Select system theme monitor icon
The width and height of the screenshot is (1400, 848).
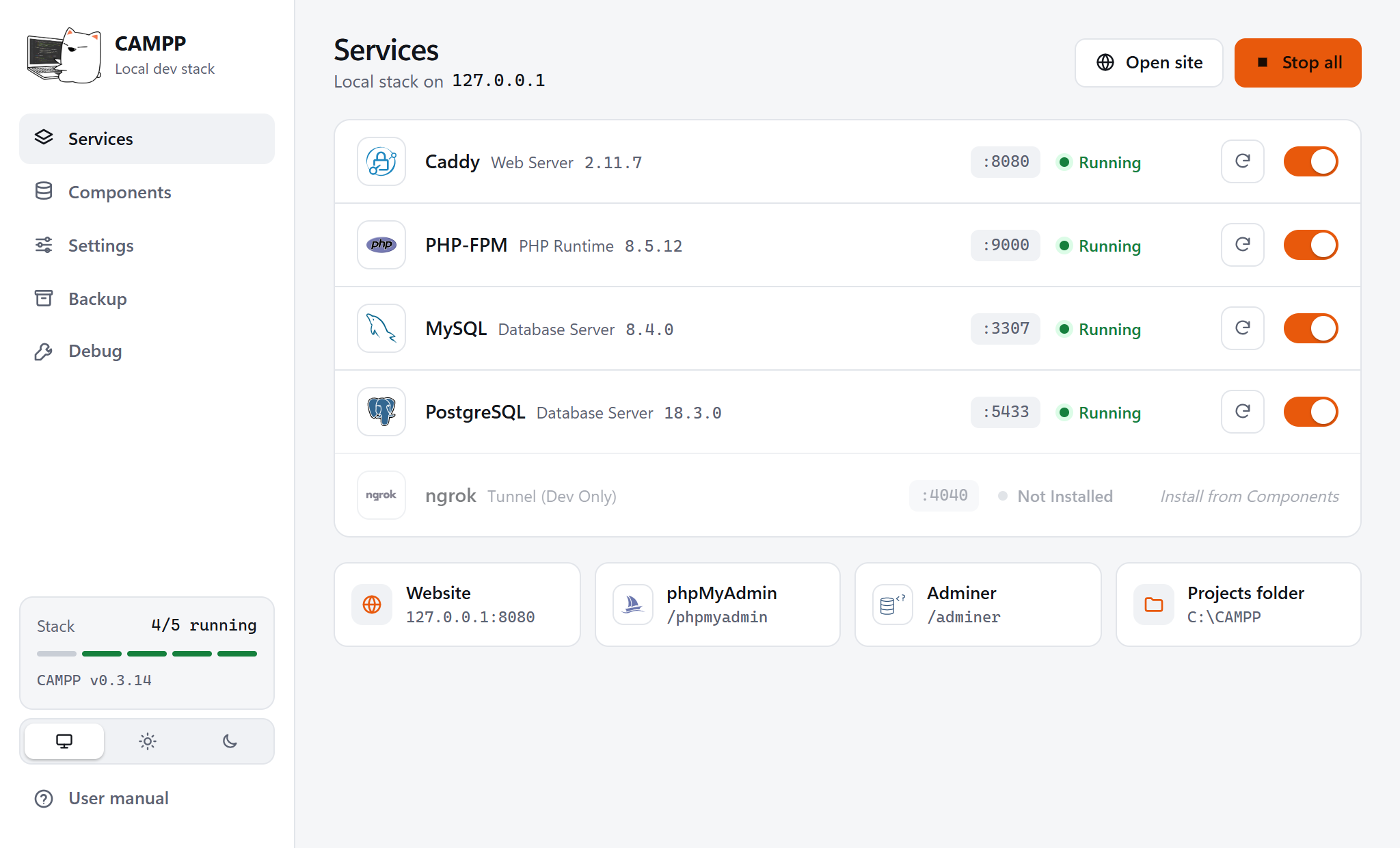[x=64, y=741]
